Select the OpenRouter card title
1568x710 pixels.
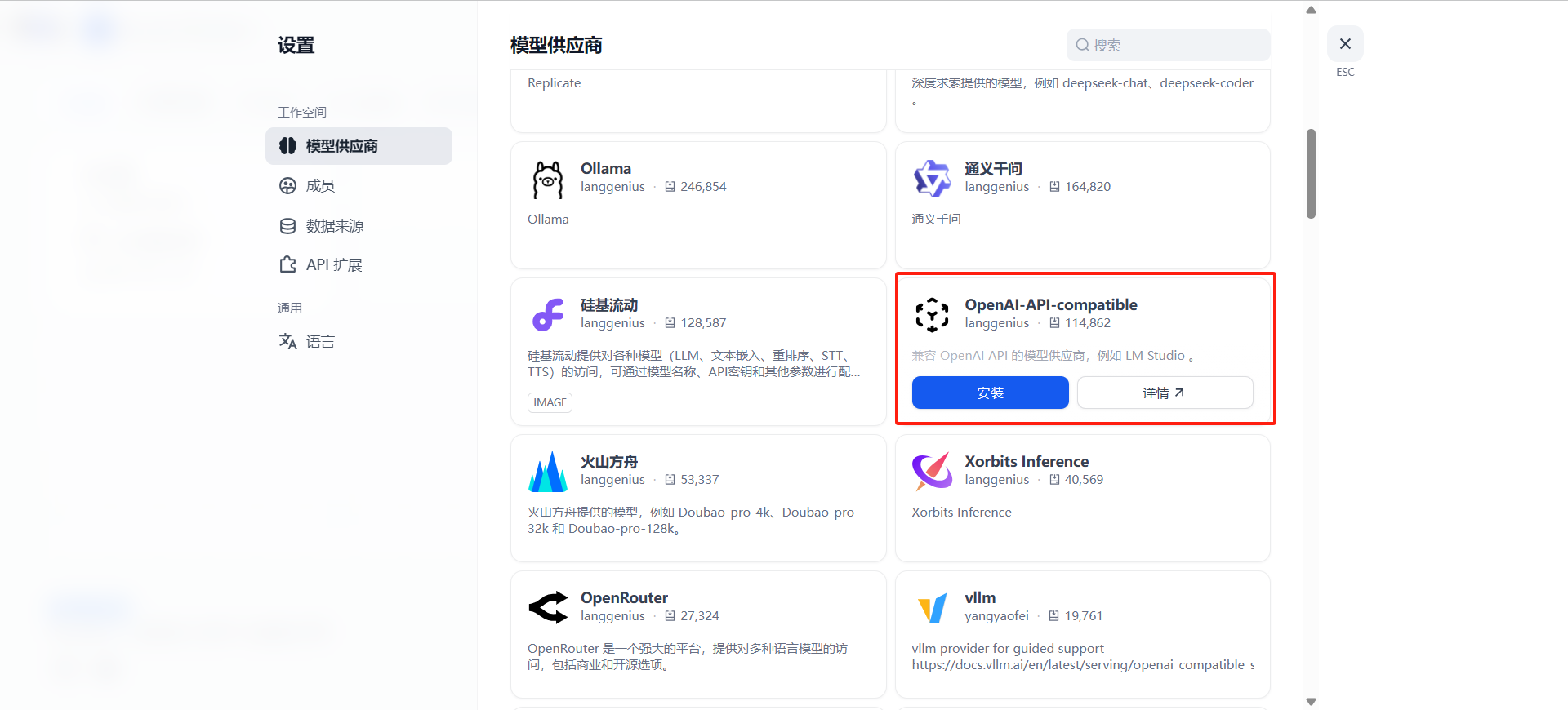[624, 598]
